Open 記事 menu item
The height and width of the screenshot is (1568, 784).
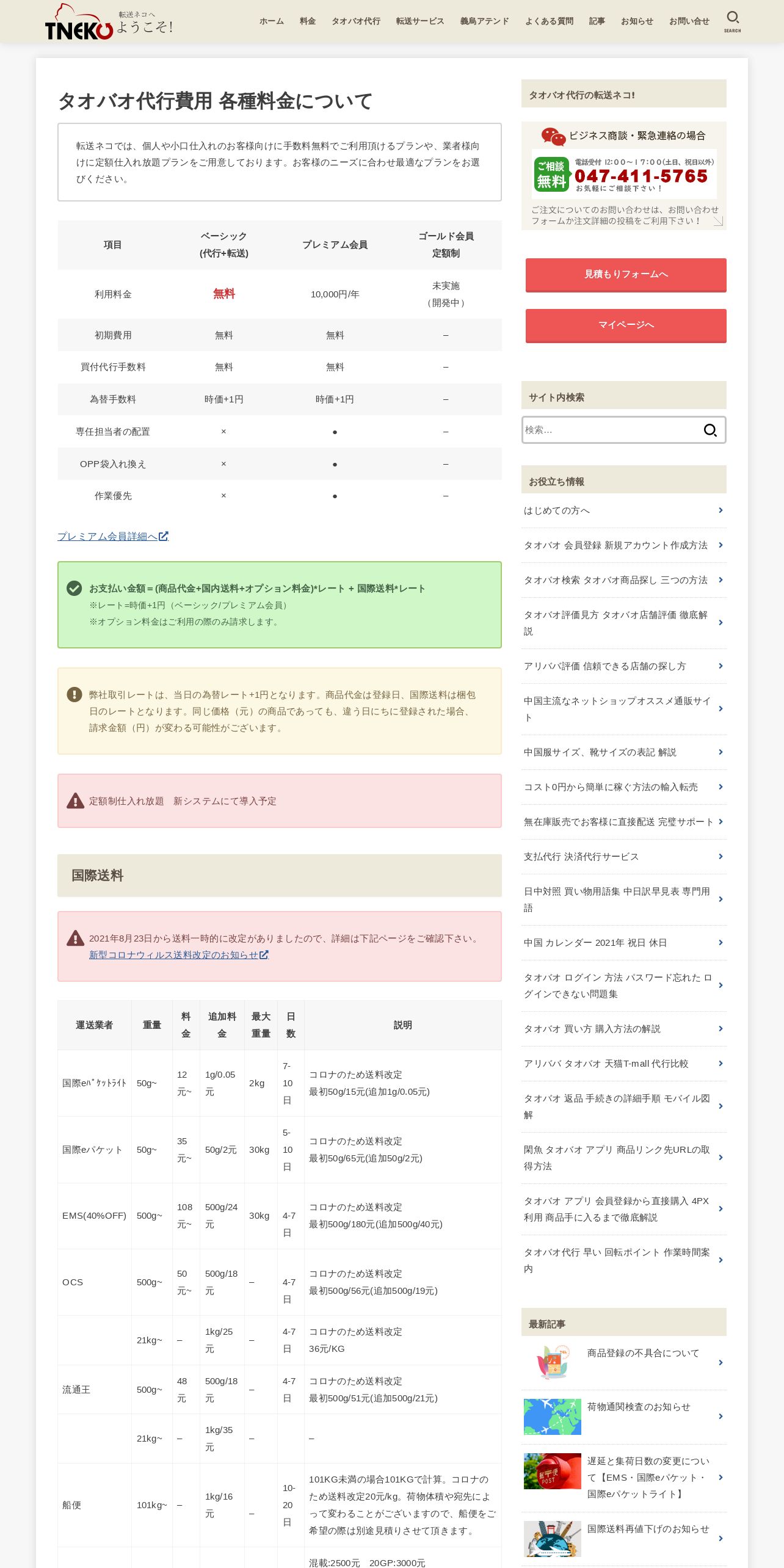tap(597, 21)
